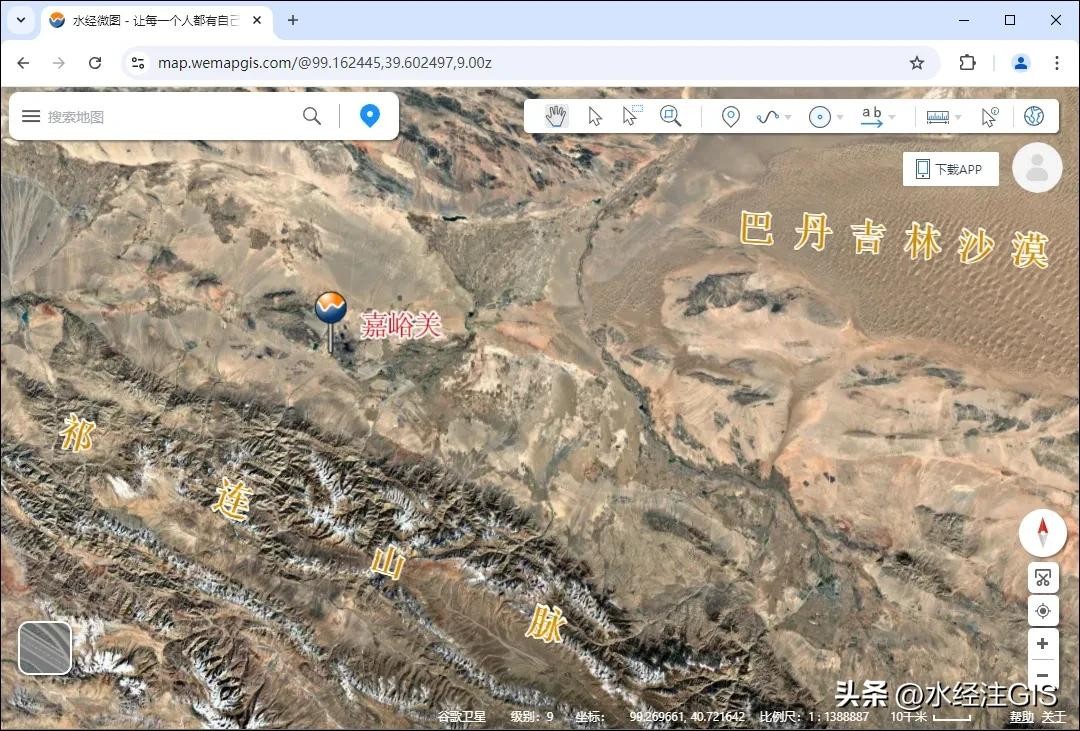Switch basemap using bottom-left layer thumbnail
This screenshot has width=1080, height=731.
click(45, 648)
